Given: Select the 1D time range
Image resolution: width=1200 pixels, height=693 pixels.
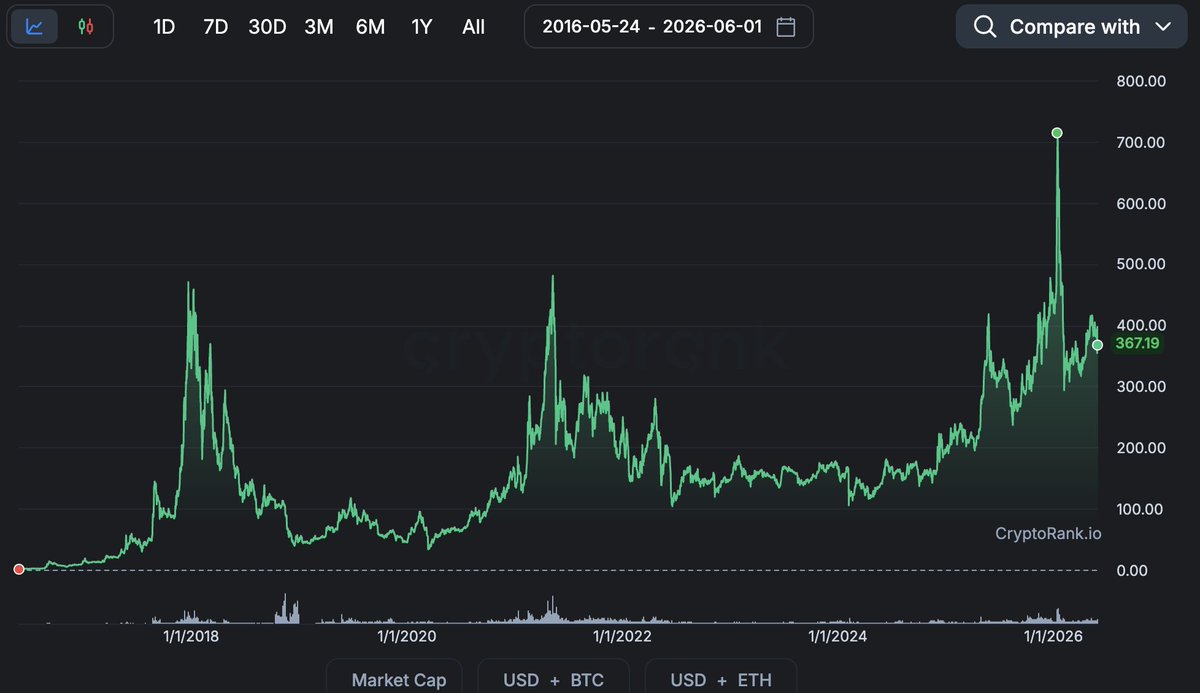Looking at the screenshot, I should point(164,27).
